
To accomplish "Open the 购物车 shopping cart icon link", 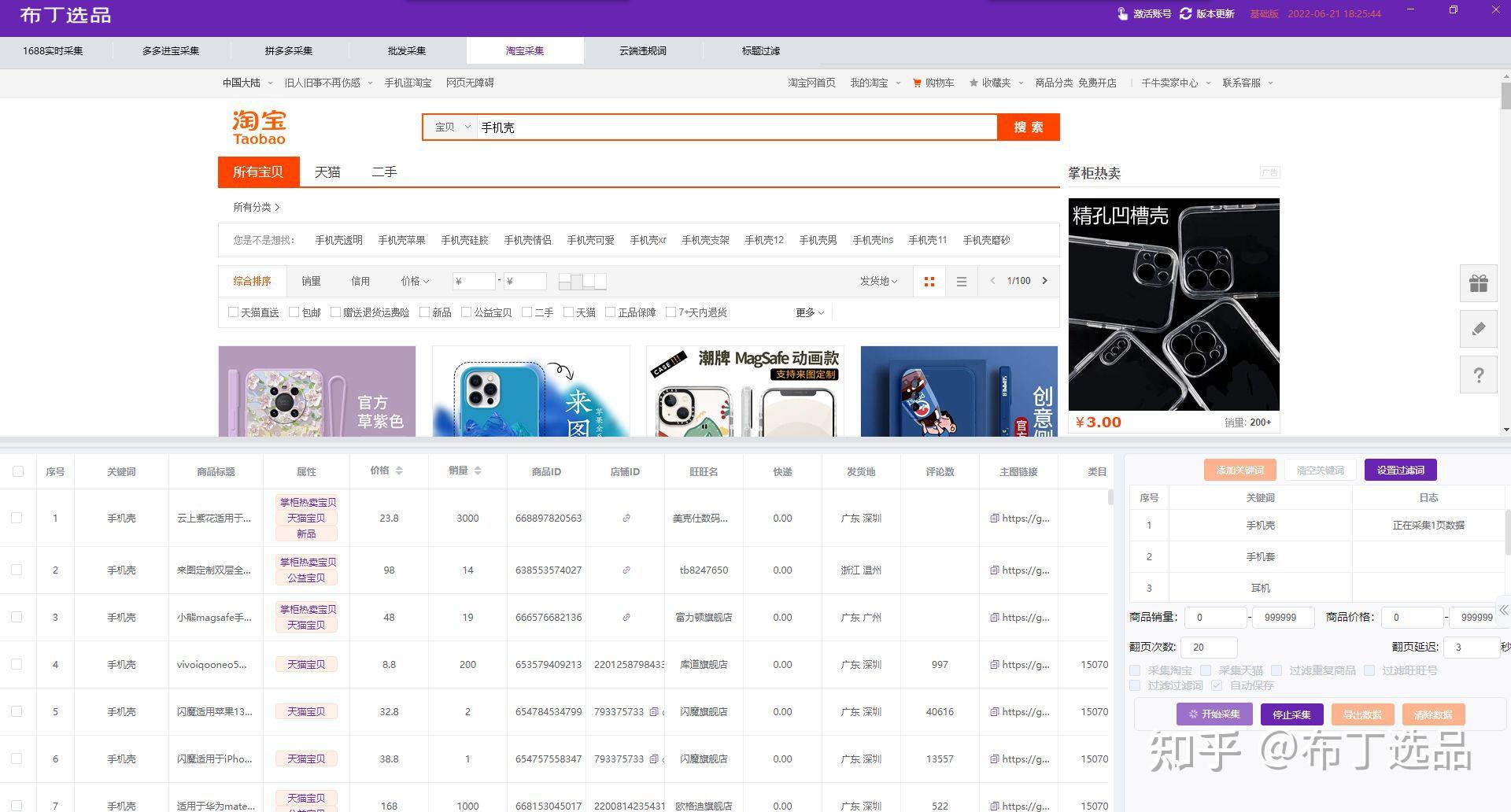I will point(917,83).
